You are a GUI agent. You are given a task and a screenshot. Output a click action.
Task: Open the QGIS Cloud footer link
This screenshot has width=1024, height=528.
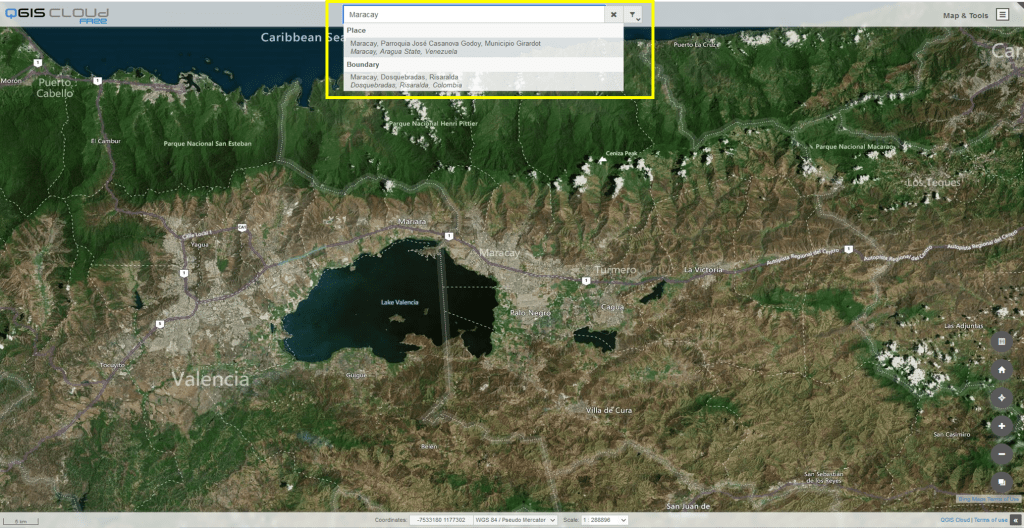953,521
